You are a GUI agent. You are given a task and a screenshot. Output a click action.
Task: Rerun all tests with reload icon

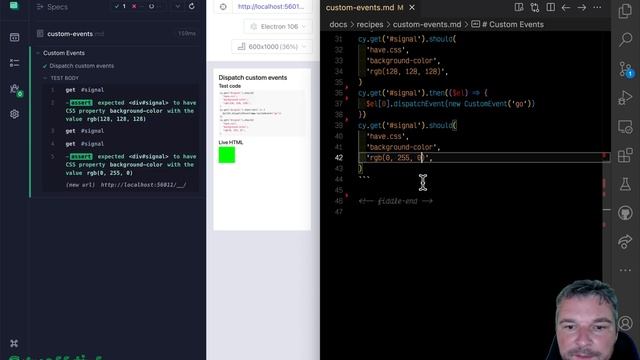point(191,7)
